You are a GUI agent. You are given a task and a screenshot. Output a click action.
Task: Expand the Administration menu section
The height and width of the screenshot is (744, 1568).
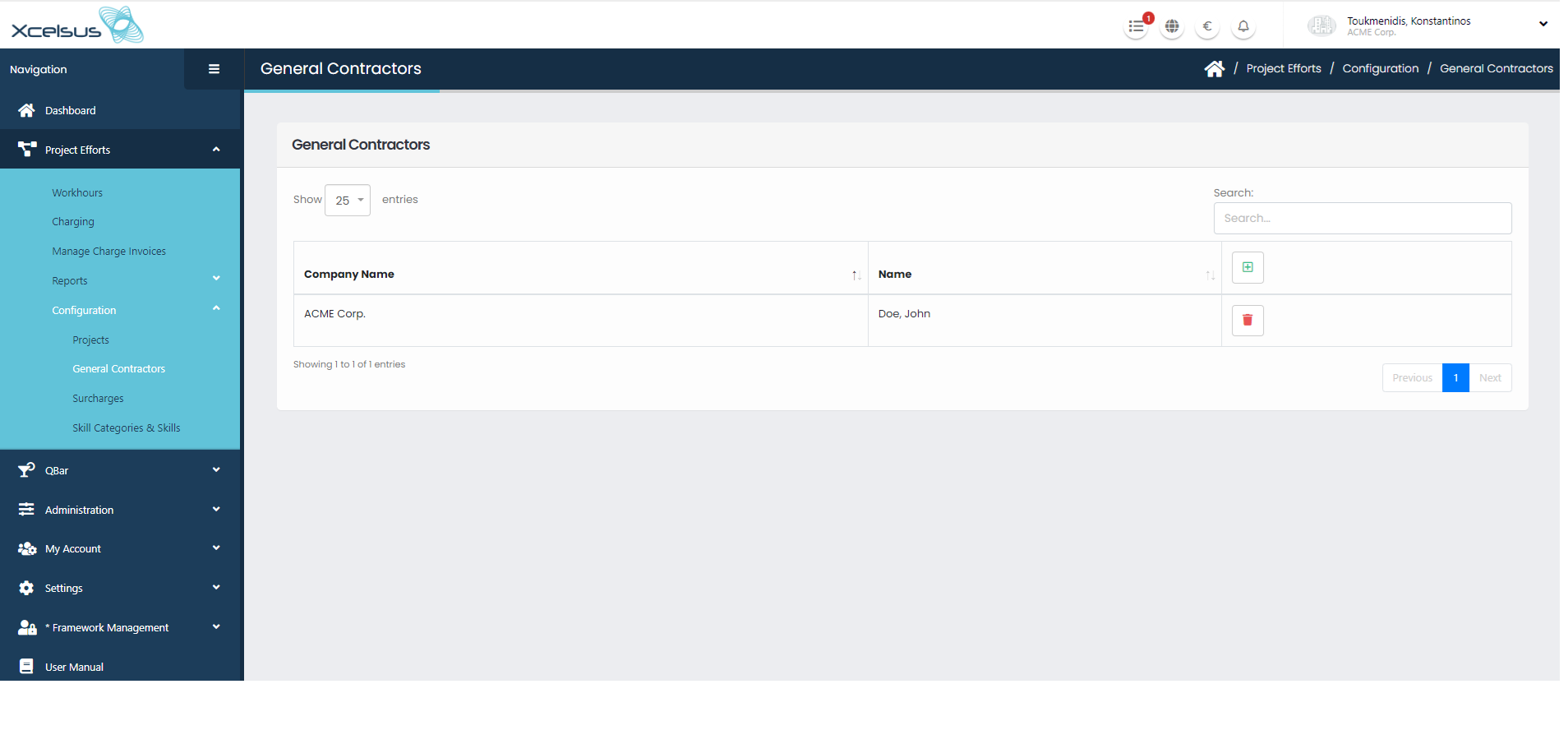[x=120, y=511]
